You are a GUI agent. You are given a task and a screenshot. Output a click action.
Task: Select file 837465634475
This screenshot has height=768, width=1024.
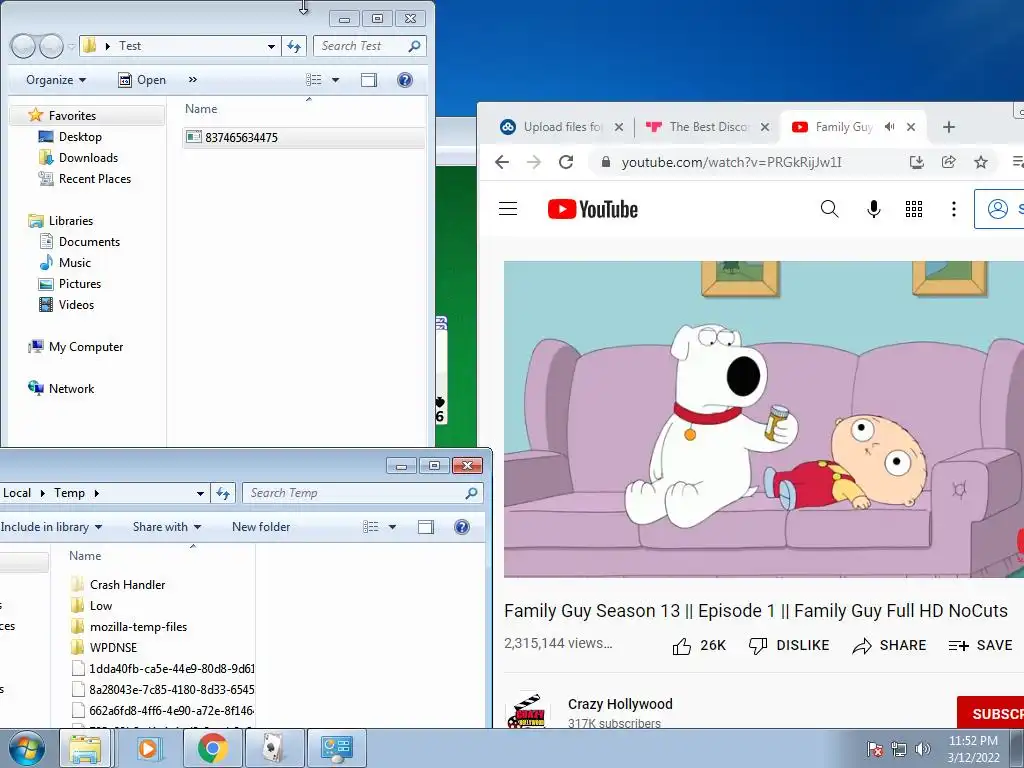pos(304,137)
